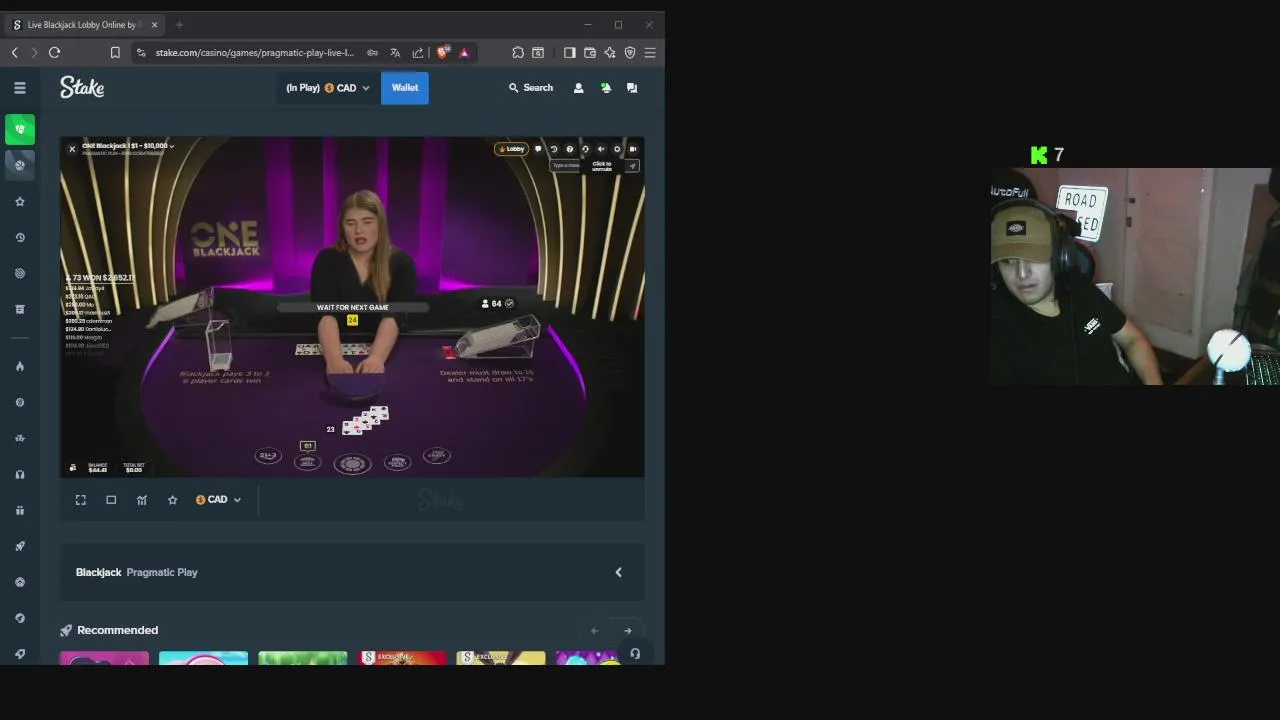Click the main center bet spot
This screenshot has width=1280, height=720.
[x=352, y=464]
